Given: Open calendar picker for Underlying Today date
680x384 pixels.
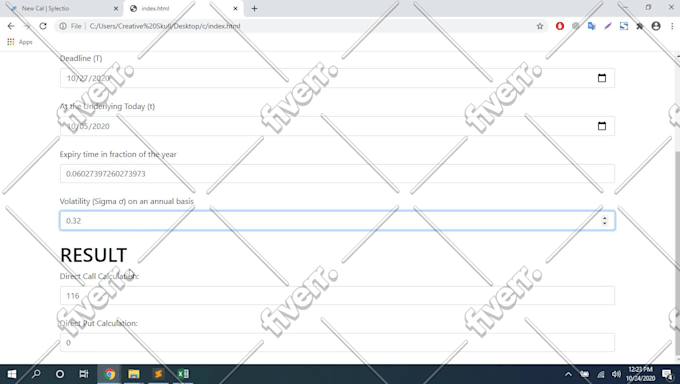Looking at the screenshot, I should pos(602,126).
